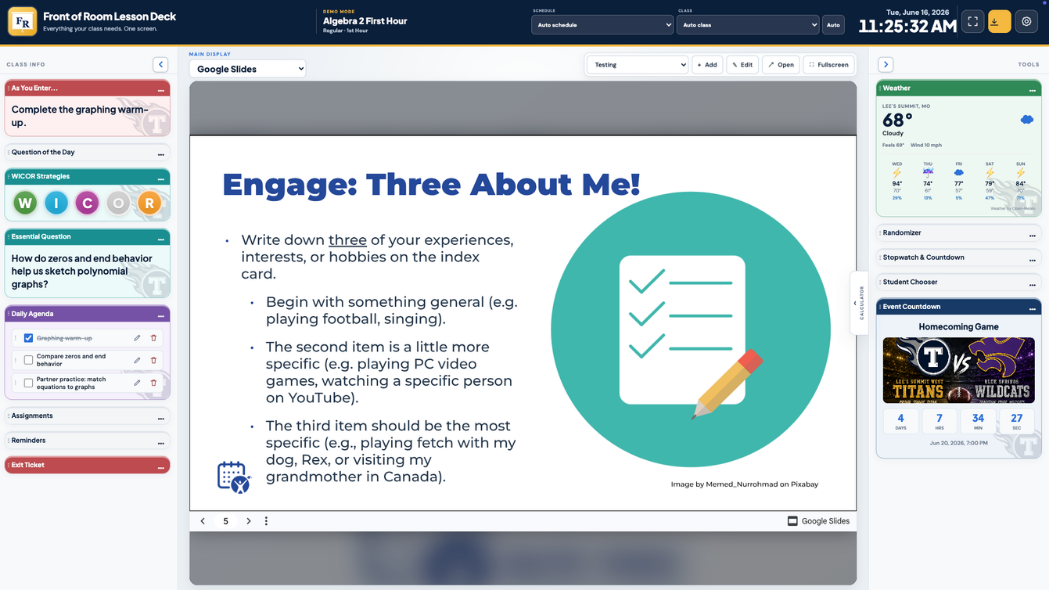Delete the Graphing warm-up agenda item
The width and height of the screenshot is (1049, 590).
(153, 338)
